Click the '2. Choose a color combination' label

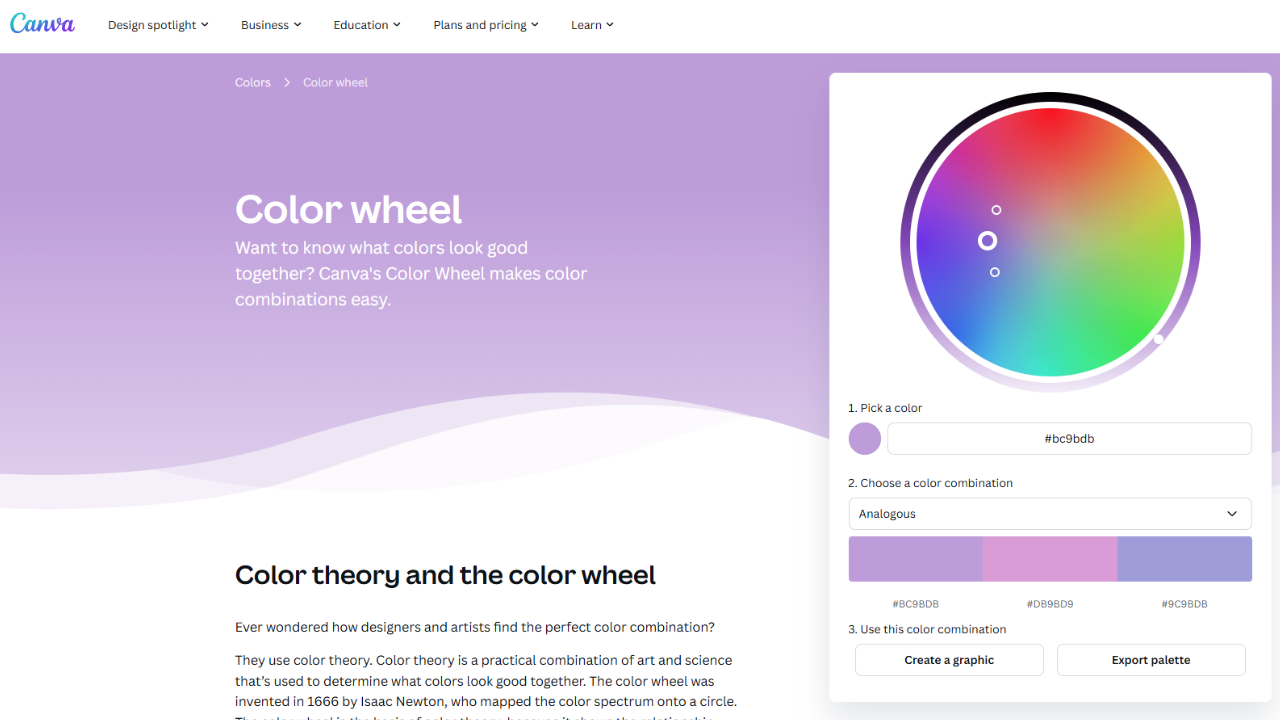click(930, 483)
